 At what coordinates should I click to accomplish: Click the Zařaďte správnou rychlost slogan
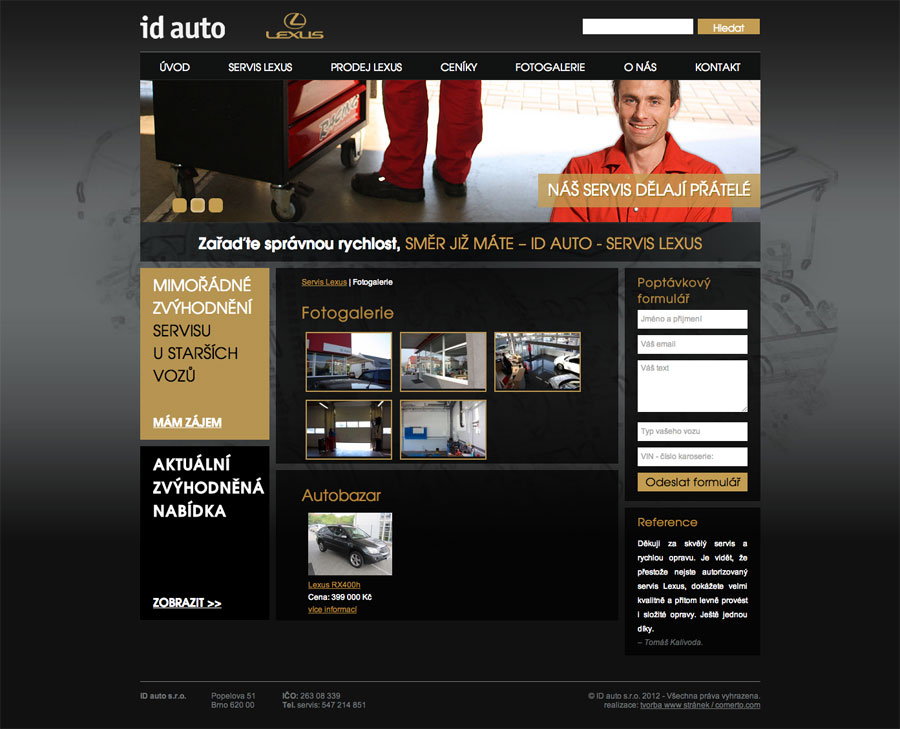pos(299,244)
